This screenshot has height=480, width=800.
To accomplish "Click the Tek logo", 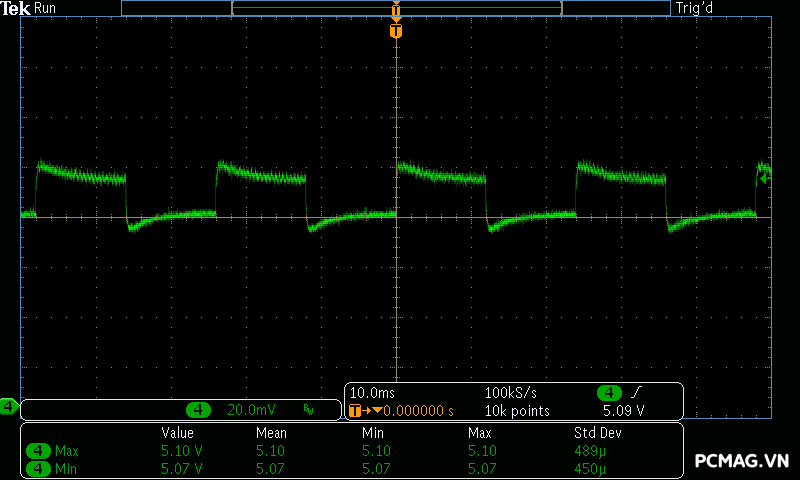I will pyautogui.click(x=15, y=8).
